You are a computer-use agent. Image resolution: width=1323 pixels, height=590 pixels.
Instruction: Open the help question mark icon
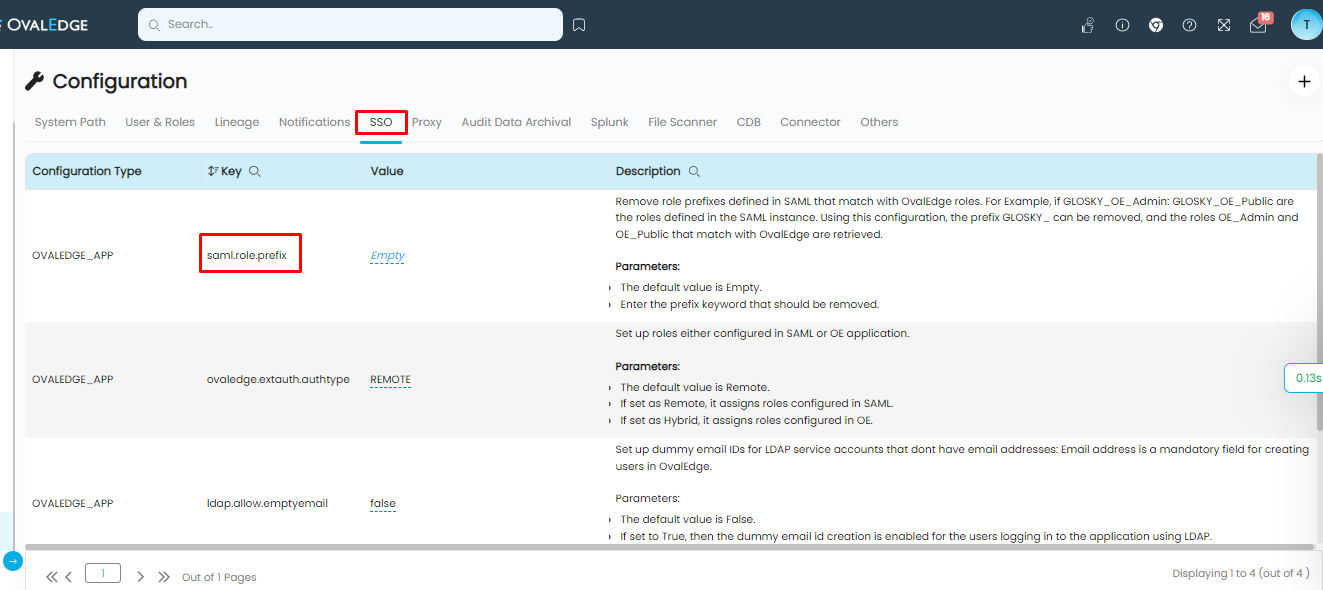(1189, 25)
